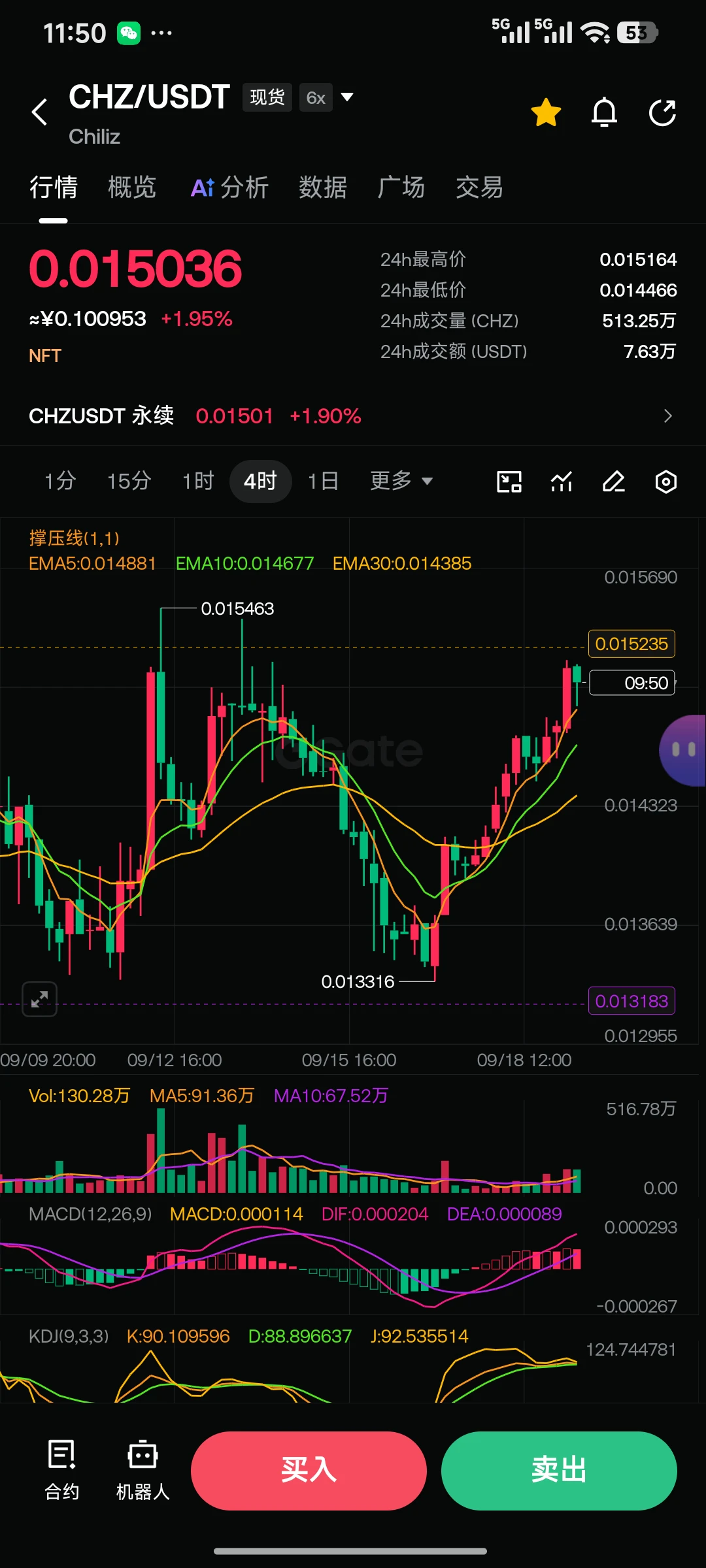Select the 1日 timeframe
Viewport: 706px width, 1568px height.
pyautogui.click(x=324, y=481)
